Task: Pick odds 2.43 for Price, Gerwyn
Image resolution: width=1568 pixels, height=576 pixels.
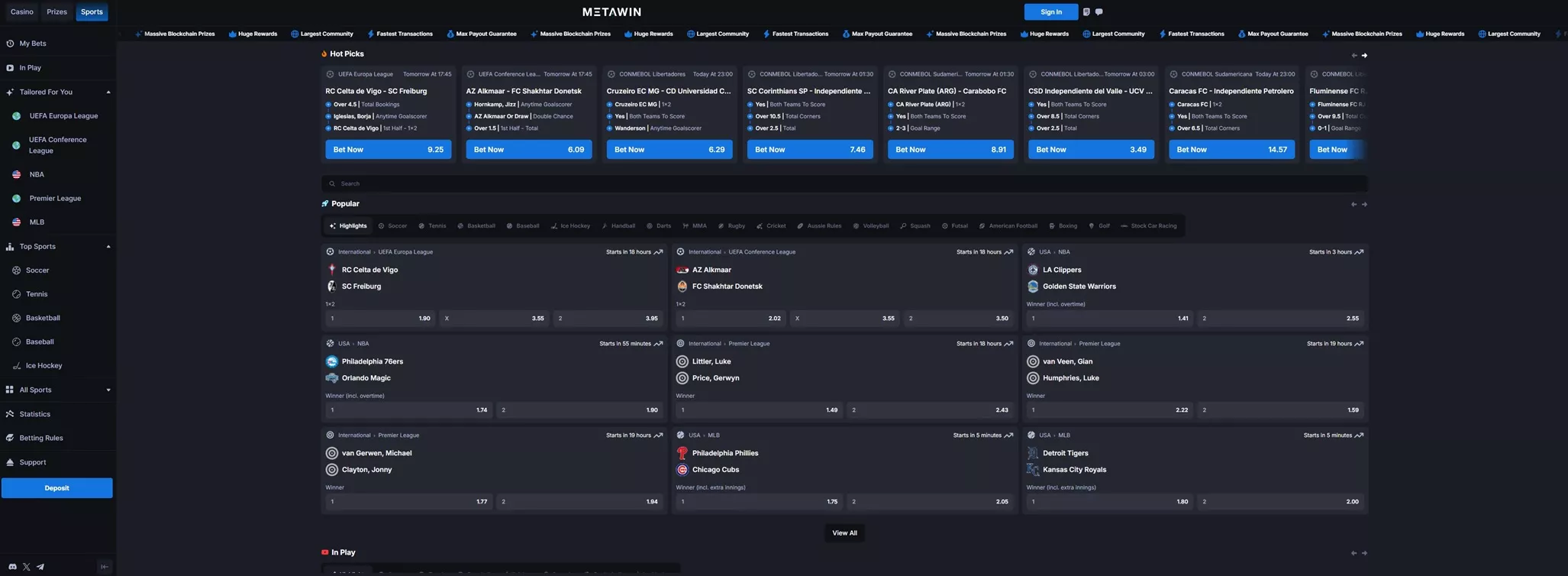Action: click(930, 410)
